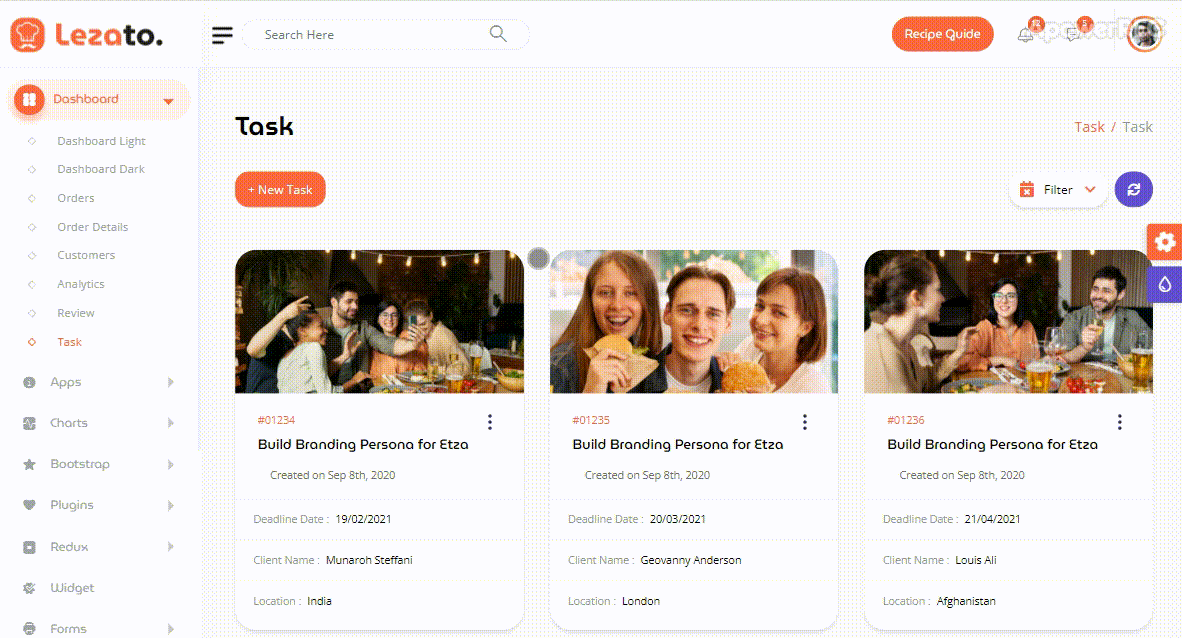Go to Order Details menu item

coord(93,227)
